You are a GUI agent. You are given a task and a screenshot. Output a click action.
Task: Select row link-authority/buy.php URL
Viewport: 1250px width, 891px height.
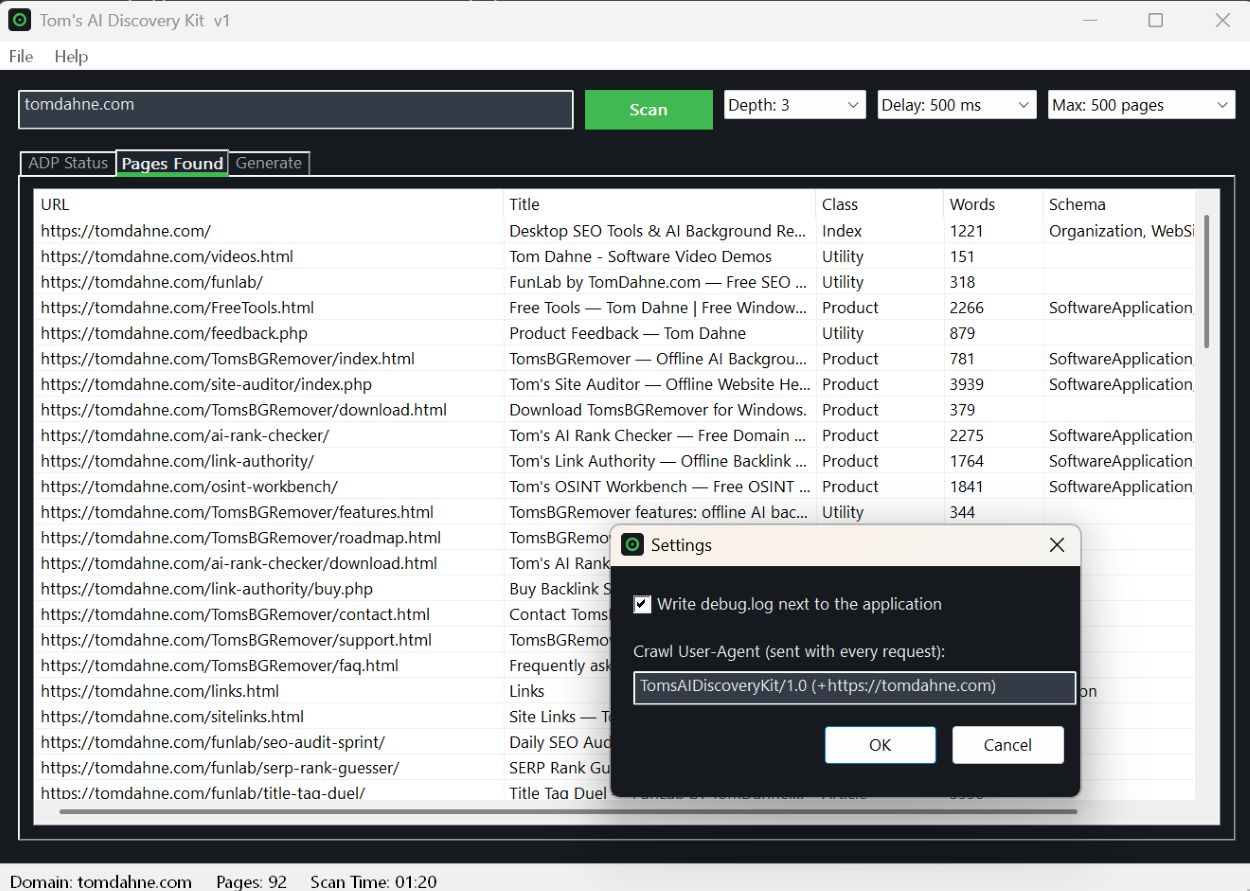click(x=207, y=589)
